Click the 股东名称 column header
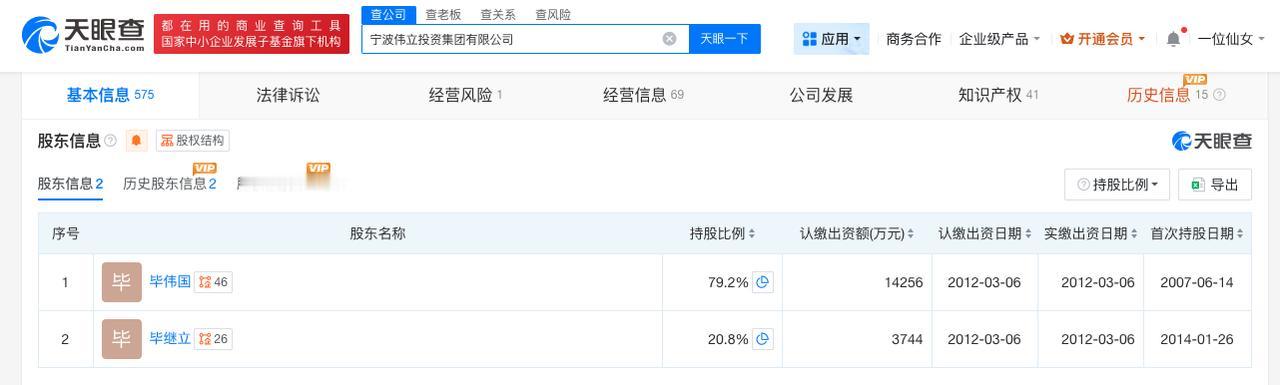This screenshot has width=1280, height=385. point(378,233)
